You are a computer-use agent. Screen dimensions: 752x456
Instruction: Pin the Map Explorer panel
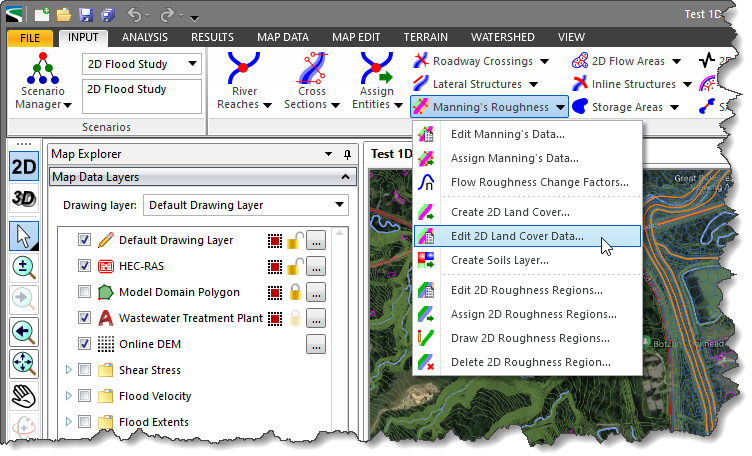pos(347,154)
